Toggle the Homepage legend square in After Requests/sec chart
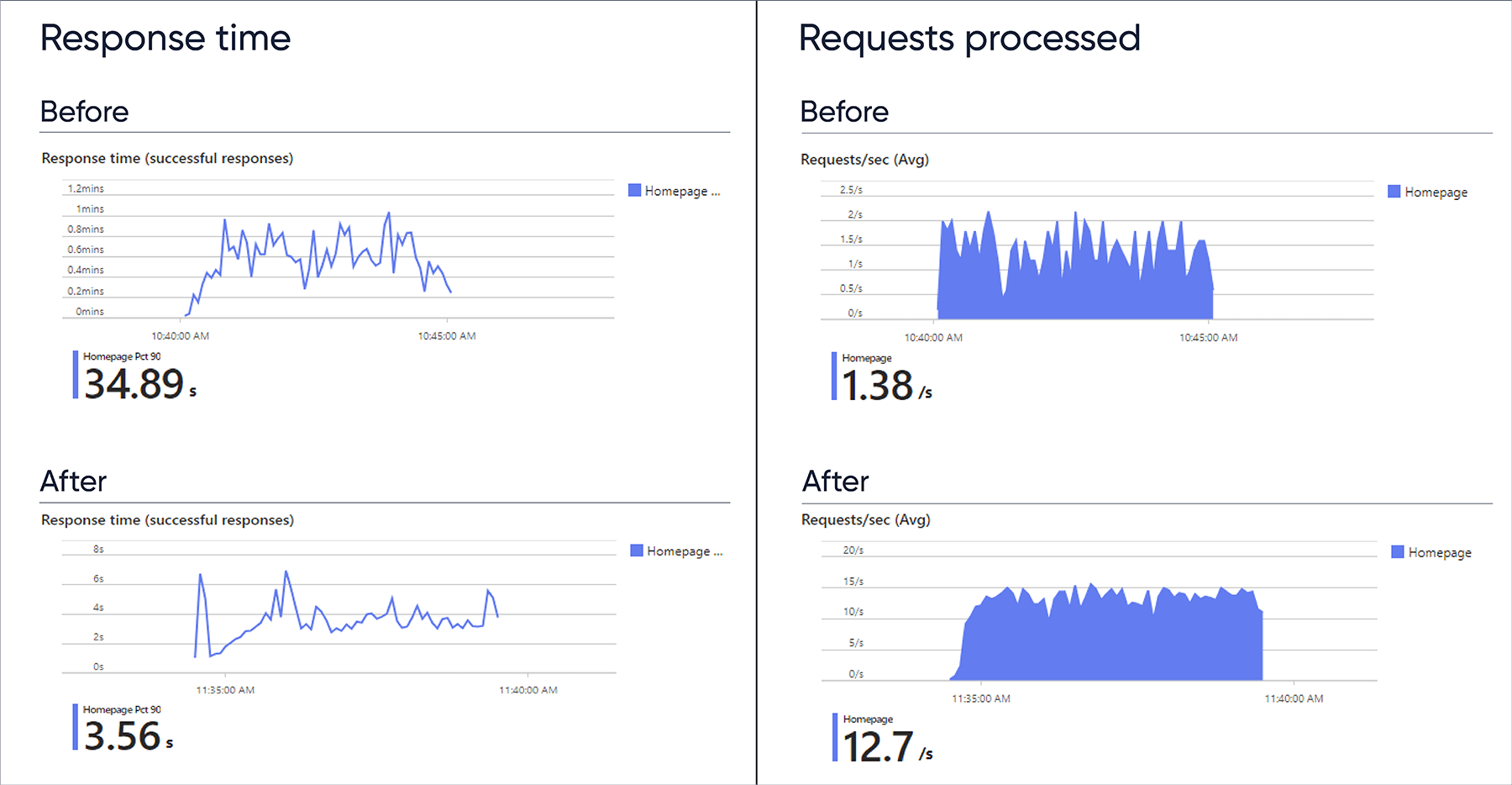The height and width of the screenshot is (785, 1512). tap(1397, 552)
